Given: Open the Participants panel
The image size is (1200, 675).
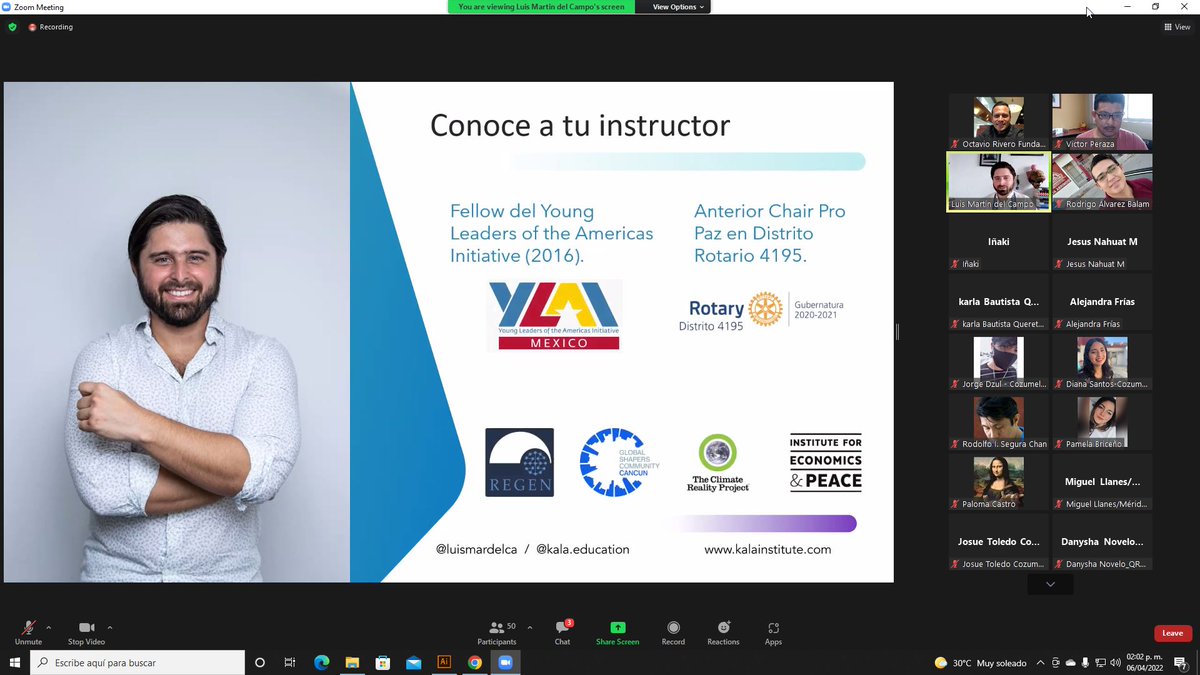Looking at the screenshot, I should tap(496, 632).
